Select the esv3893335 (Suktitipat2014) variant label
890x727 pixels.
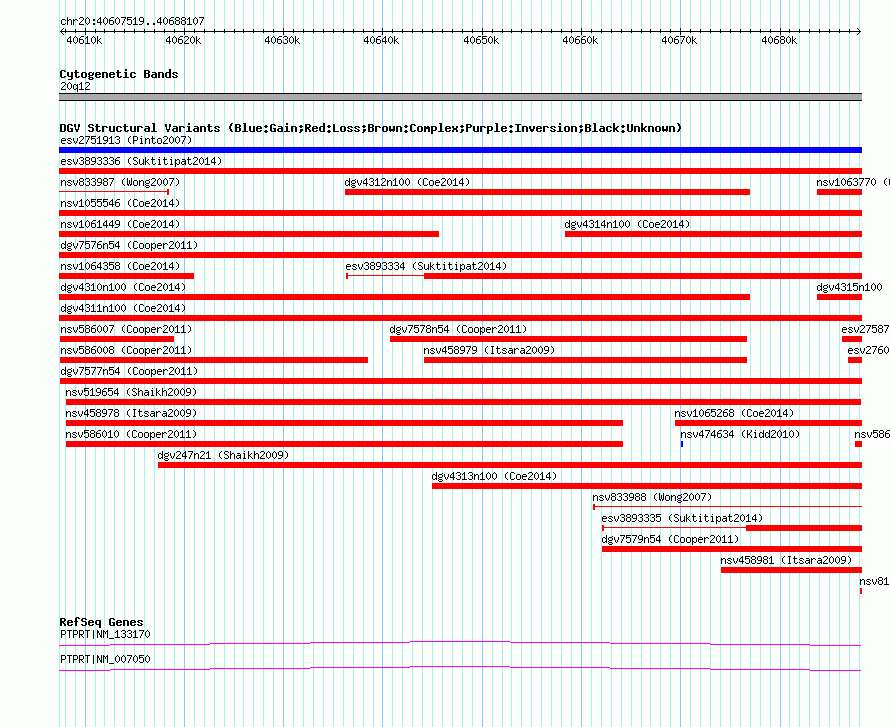[x=682, y=518]
